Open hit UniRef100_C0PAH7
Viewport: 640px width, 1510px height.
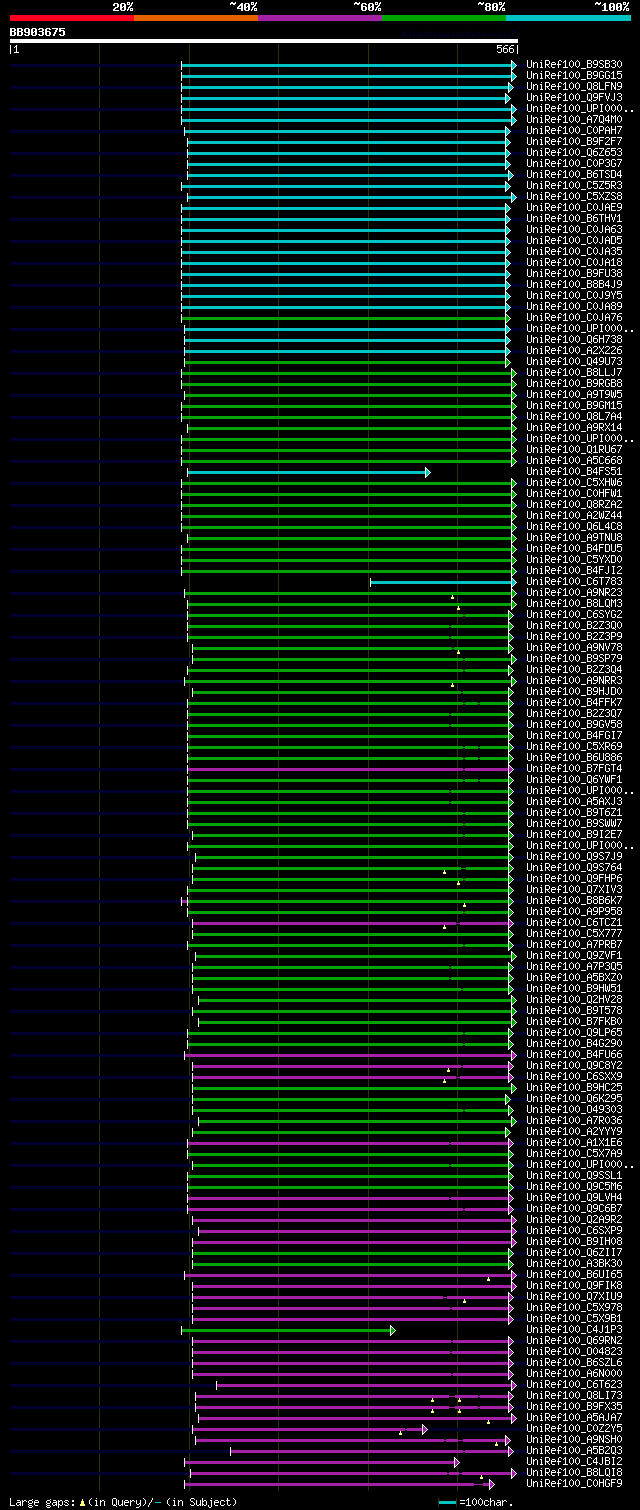[x=575, y=131]
